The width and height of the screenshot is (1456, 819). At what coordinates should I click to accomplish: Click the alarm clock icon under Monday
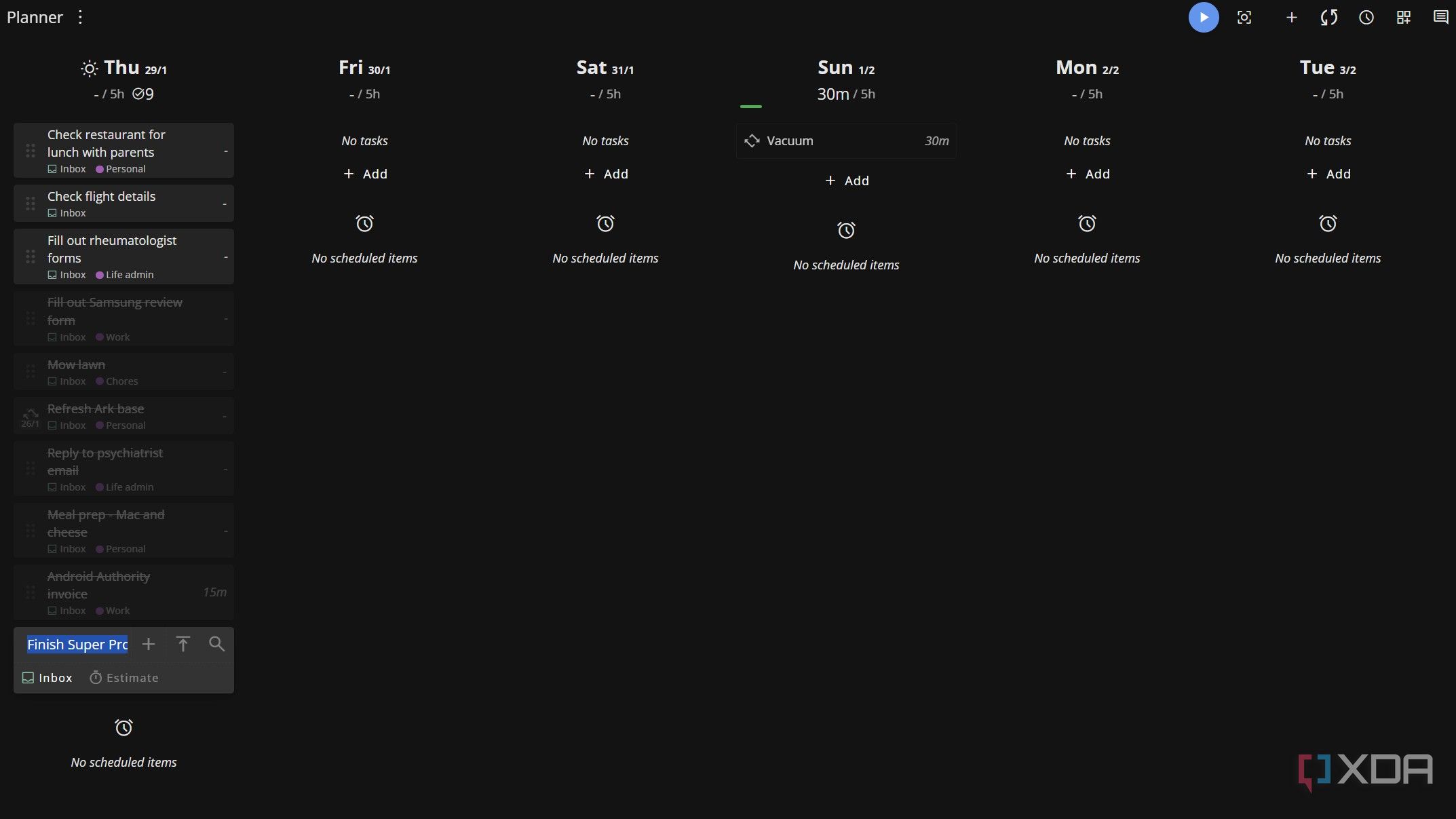1087,223
